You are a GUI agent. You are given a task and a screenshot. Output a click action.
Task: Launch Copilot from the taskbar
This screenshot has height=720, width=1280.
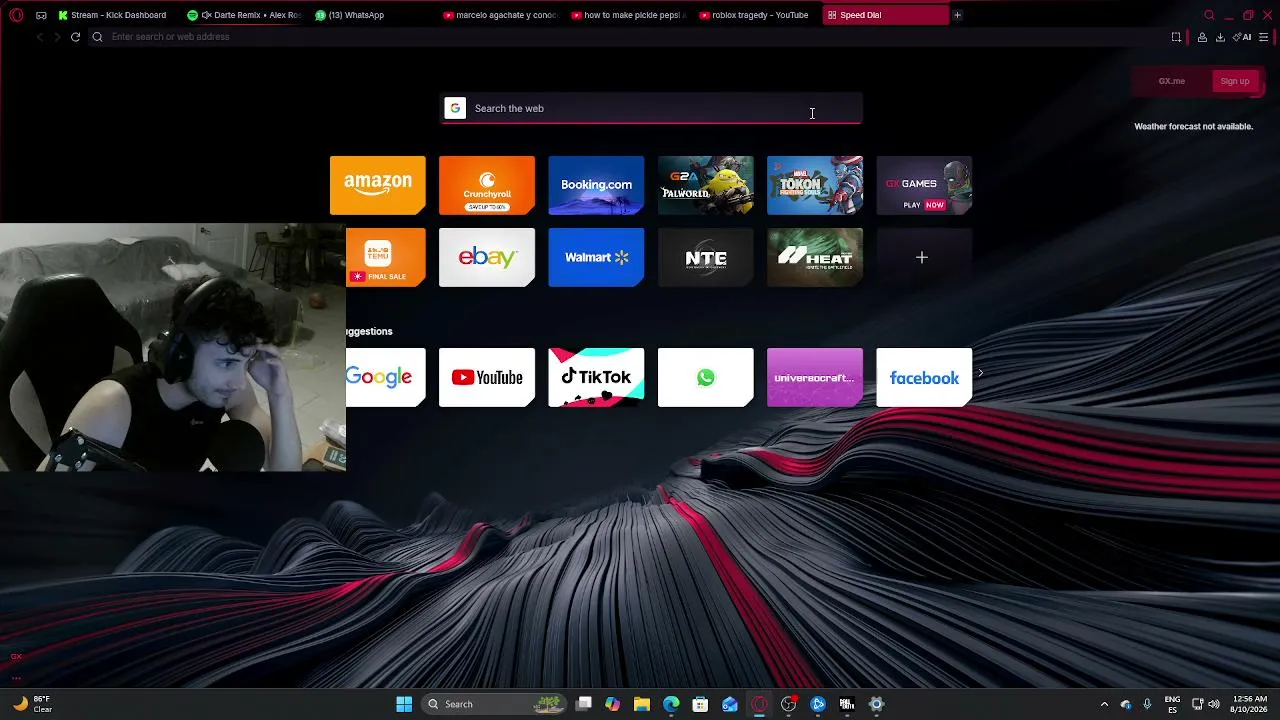(613, 704)
